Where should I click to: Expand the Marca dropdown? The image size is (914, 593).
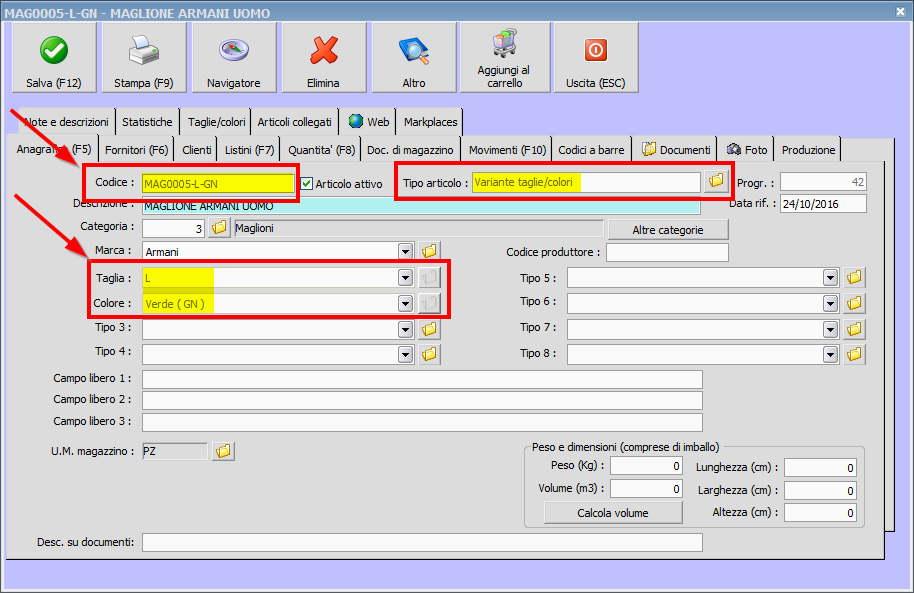coord(405,251)
